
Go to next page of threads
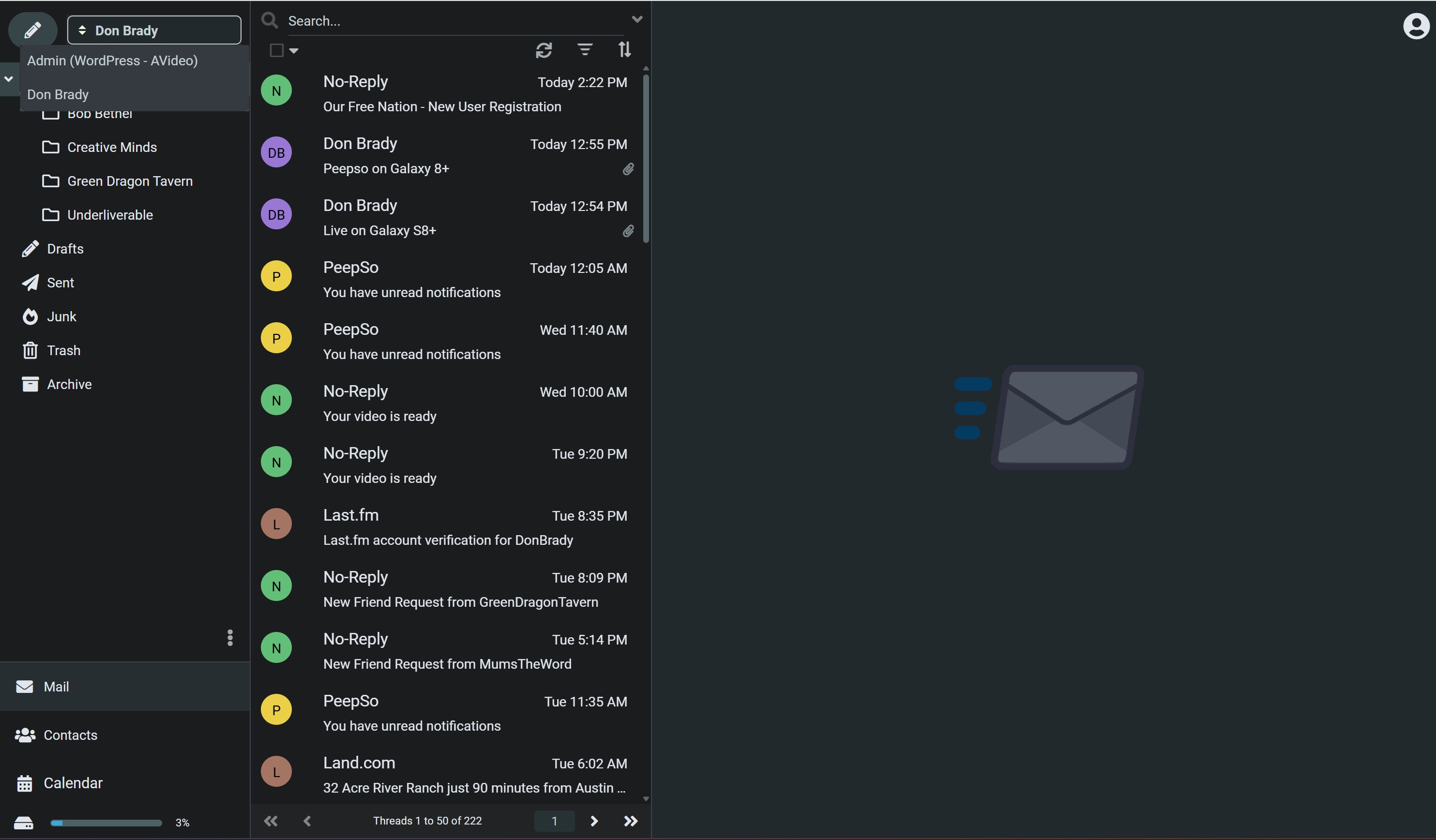(x=594, y=821)
